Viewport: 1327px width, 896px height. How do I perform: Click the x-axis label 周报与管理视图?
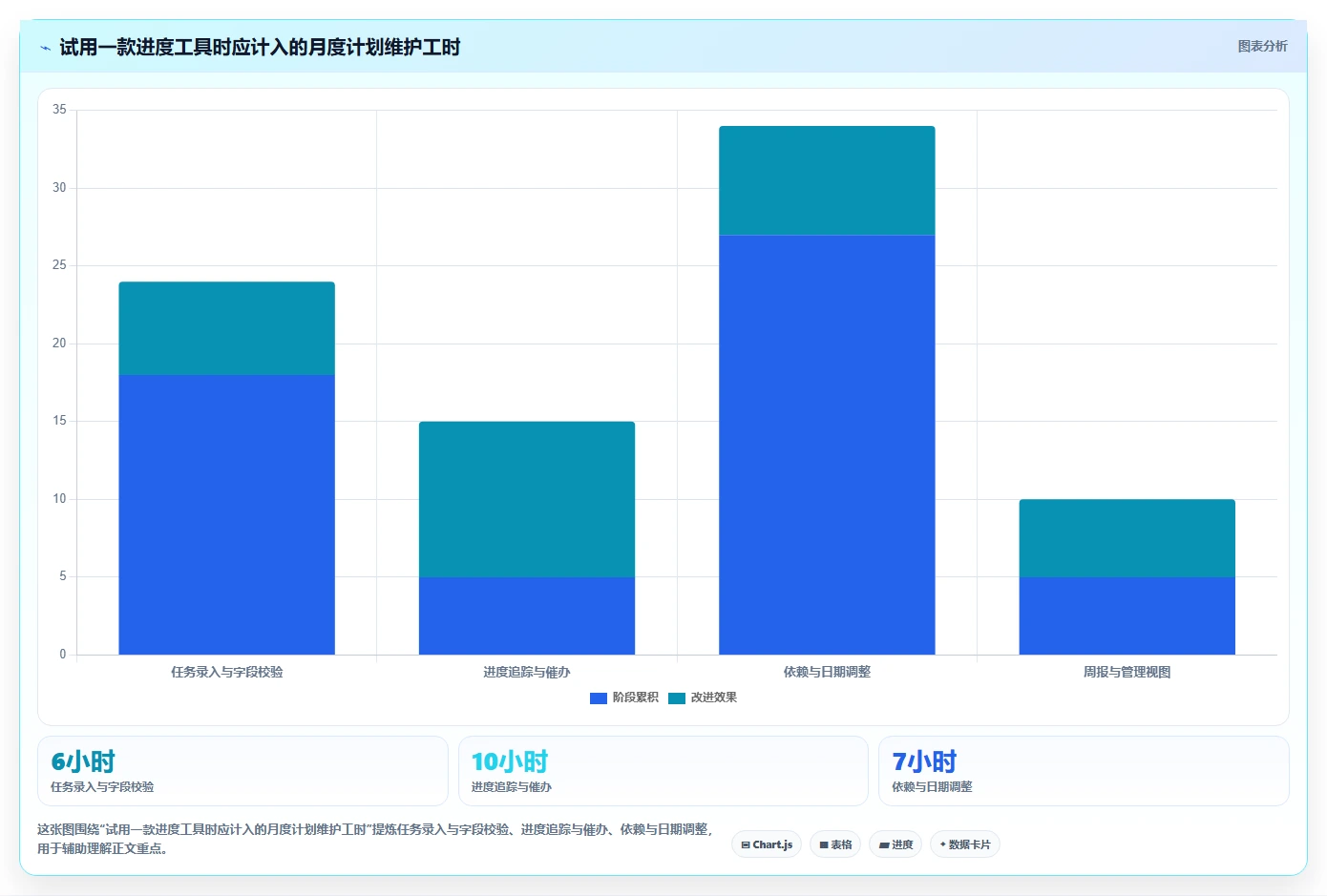(1127, 672)
